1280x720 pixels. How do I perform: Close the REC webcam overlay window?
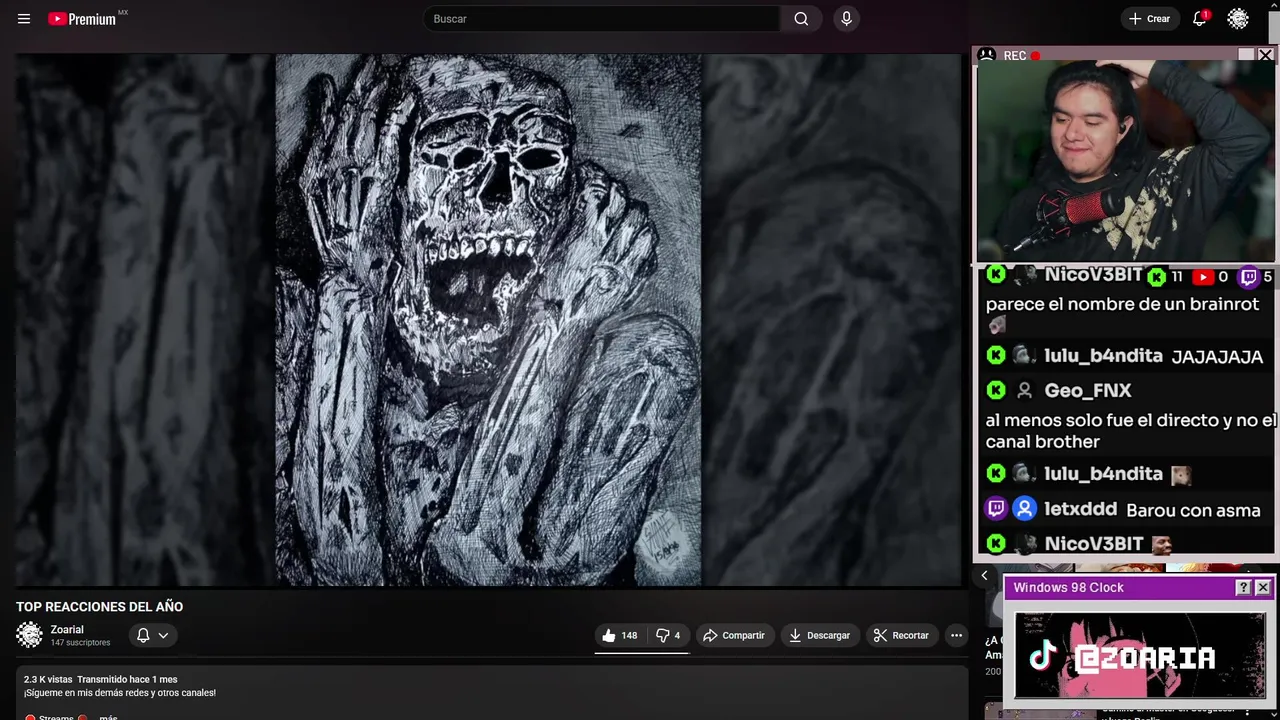(x=1265, y=55)
